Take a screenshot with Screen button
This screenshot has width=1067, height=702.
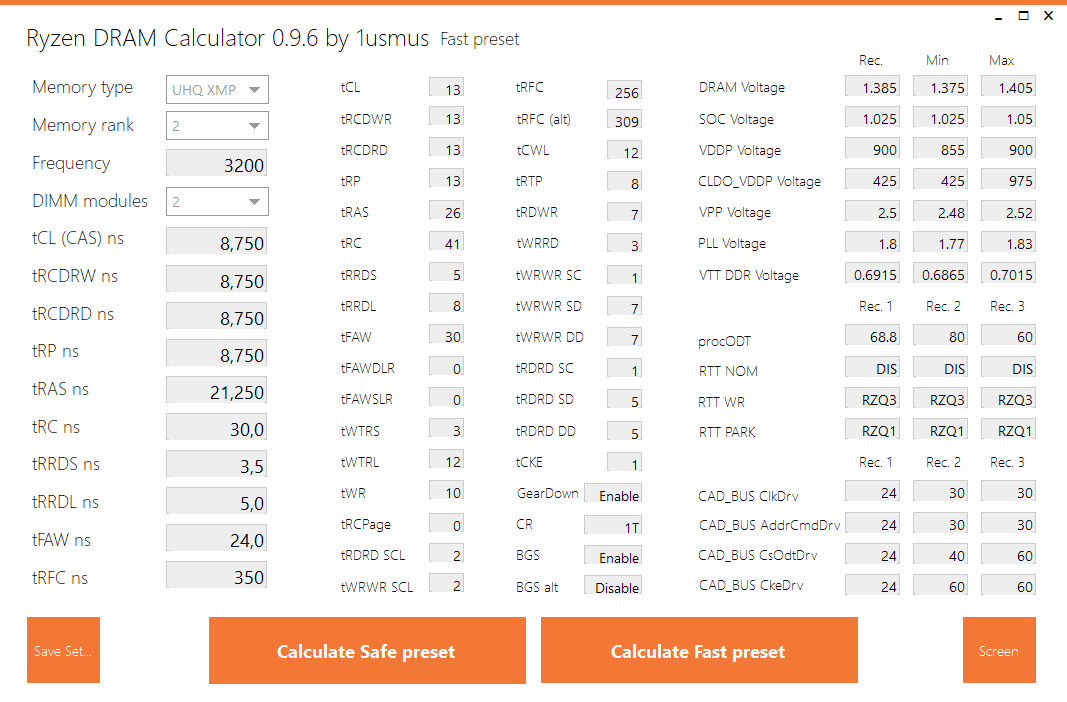[x=998, y=651]
